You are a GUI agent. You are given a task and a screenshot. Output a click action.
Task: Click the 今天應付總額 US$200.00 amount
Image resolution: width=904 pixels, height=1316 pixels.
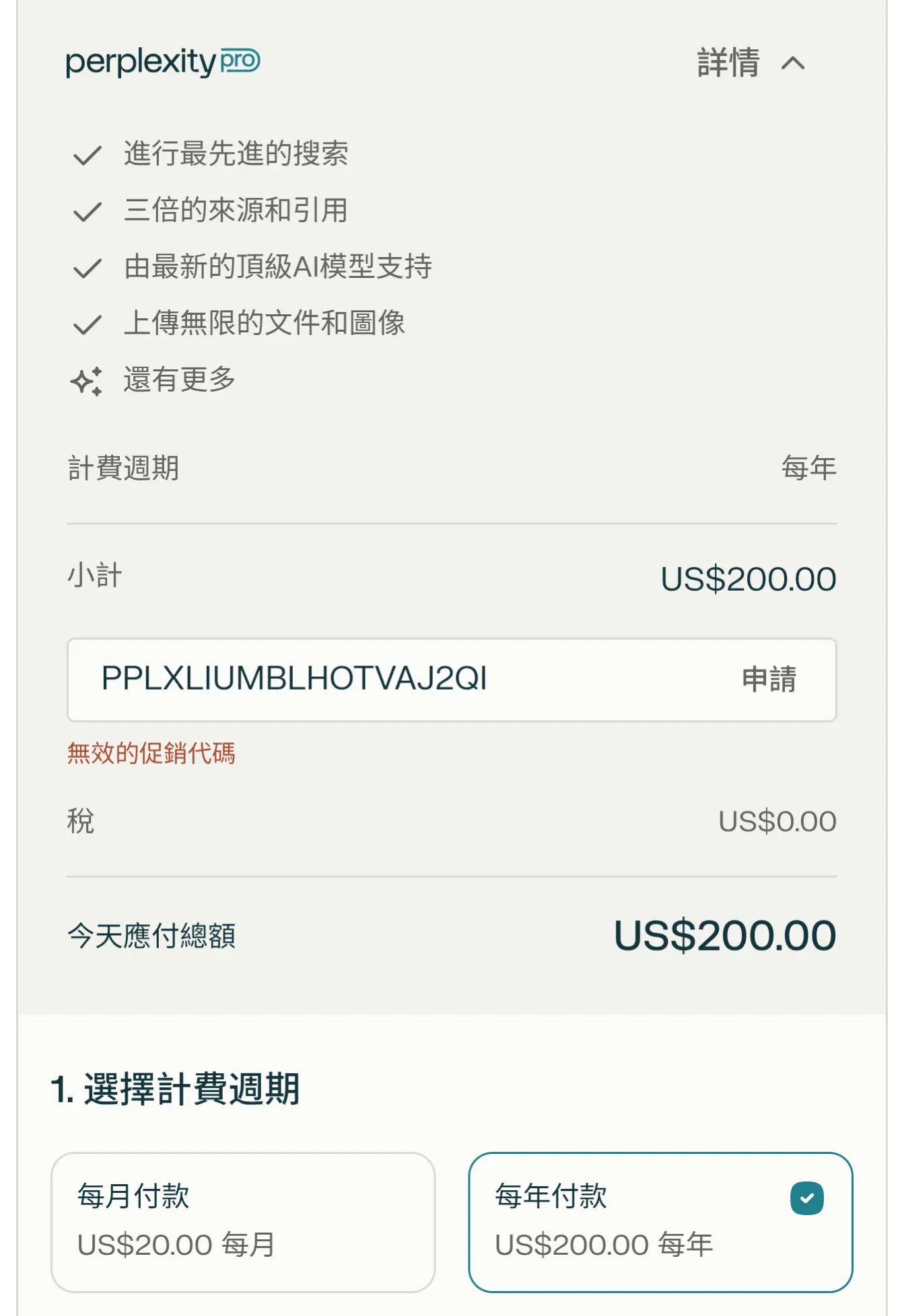pos(725,935)
